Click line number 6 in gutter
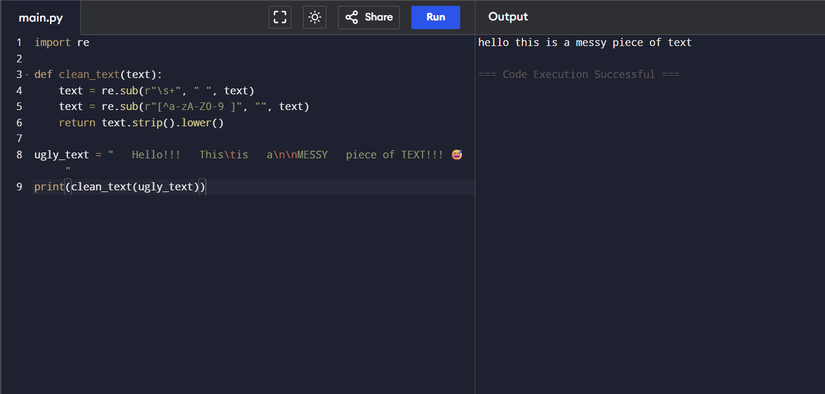The height and width of the screenshot is (394, 825). [x=19, y=123]
